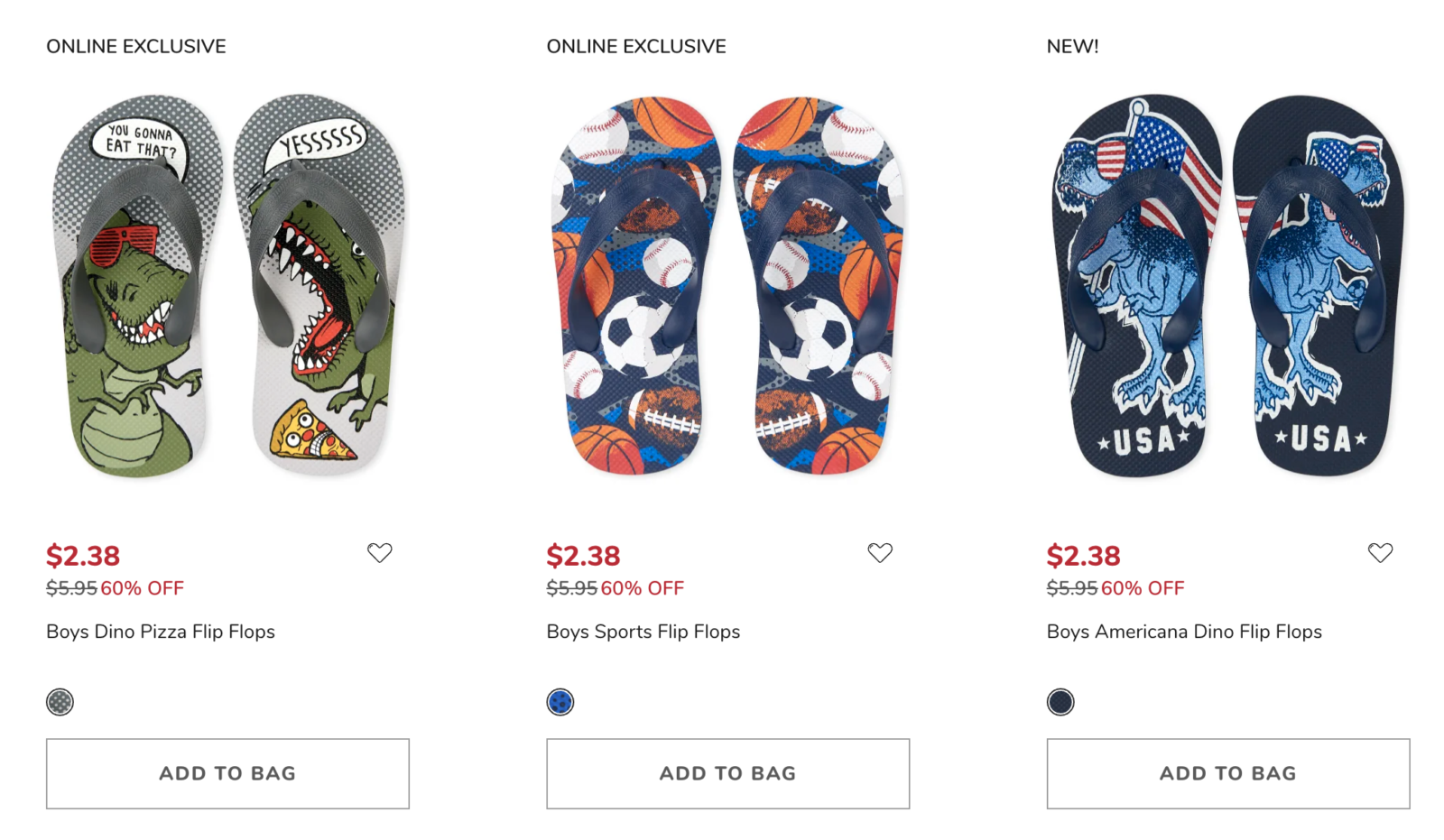Click the Online Exclusive badge above Dino Pizza
This screenshot has width=1444, height=840.
136,46
